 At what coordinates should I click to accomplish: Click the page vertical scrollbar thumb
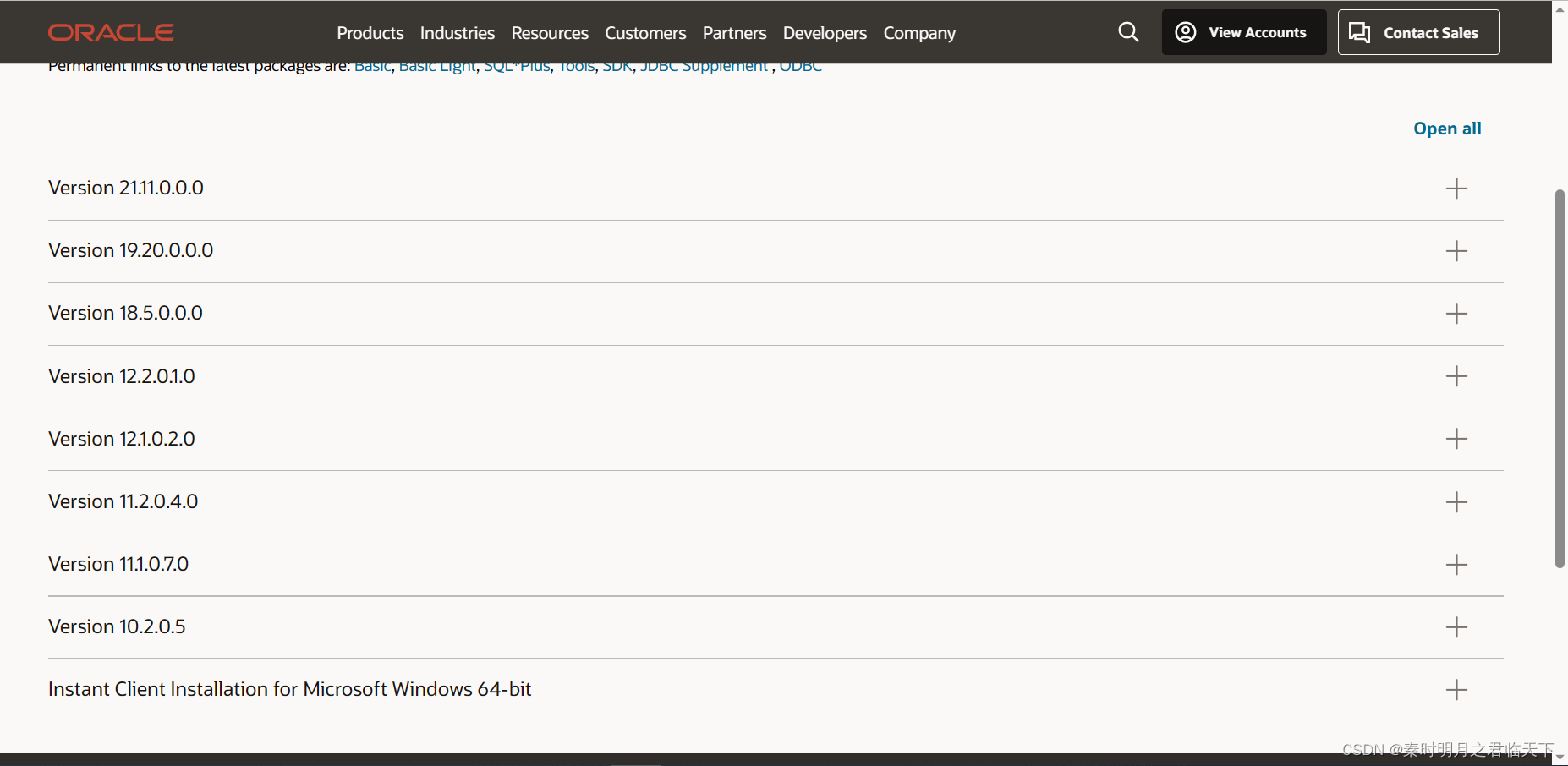tap(1560, 379)
